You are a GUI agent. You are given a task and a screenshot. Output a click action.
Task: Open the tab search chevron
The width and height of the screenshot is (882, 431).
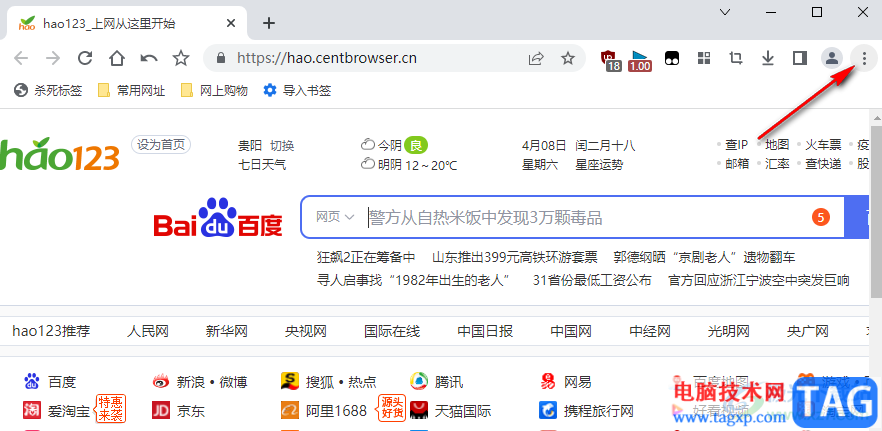pos(725,12)
